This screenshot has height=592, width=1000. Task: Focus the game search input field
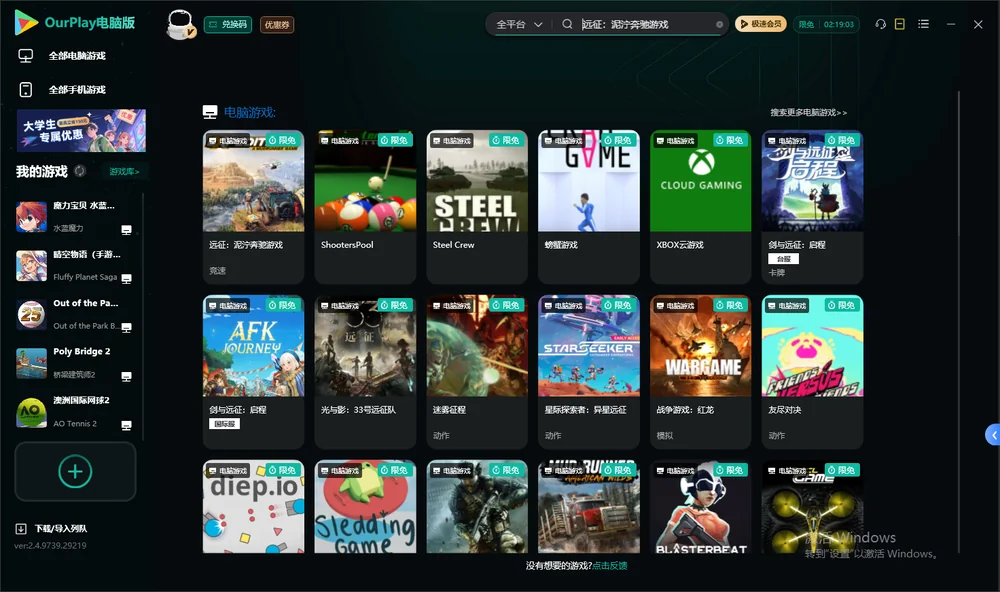click(x=646, y=24)
